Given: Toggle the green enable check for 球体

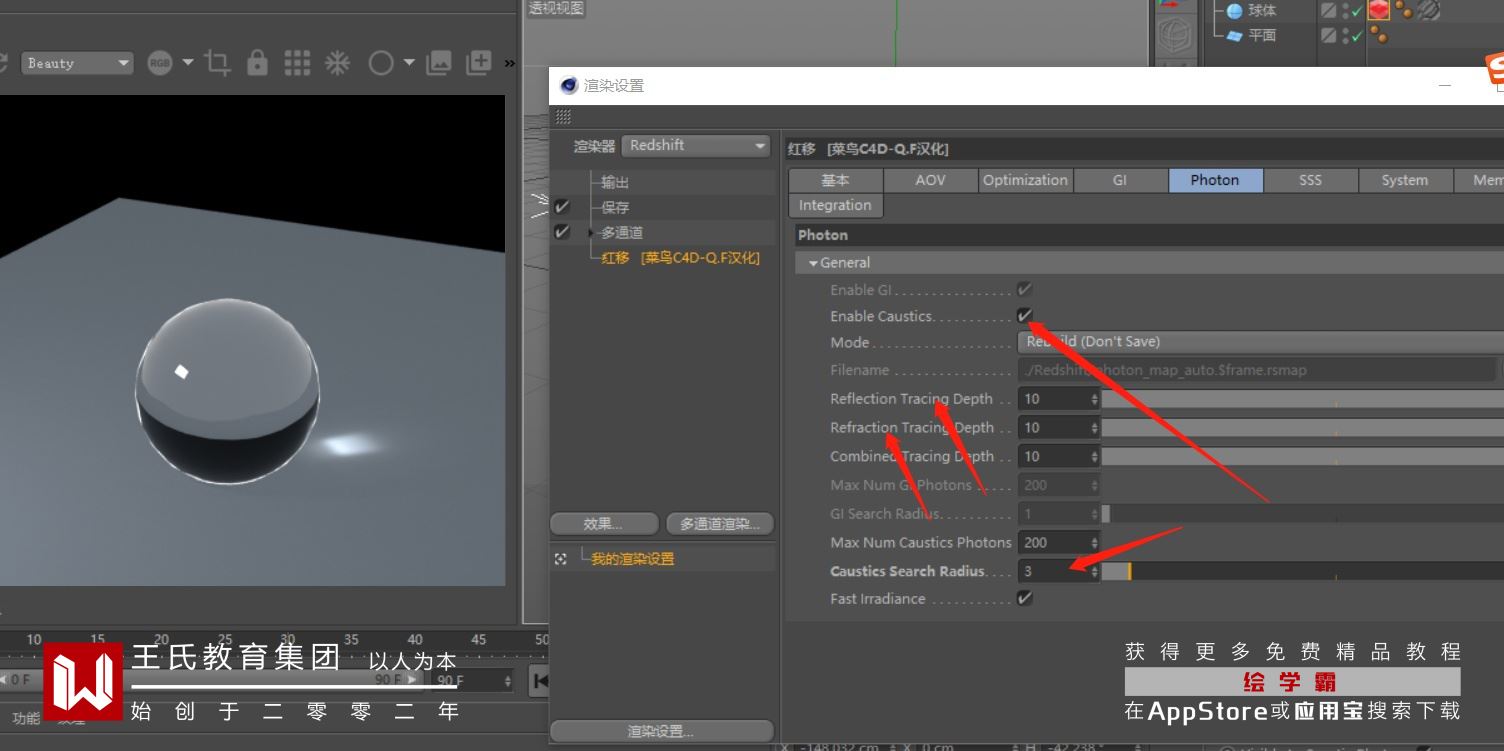Looking at the screenshot, I should click(1357, 12).
